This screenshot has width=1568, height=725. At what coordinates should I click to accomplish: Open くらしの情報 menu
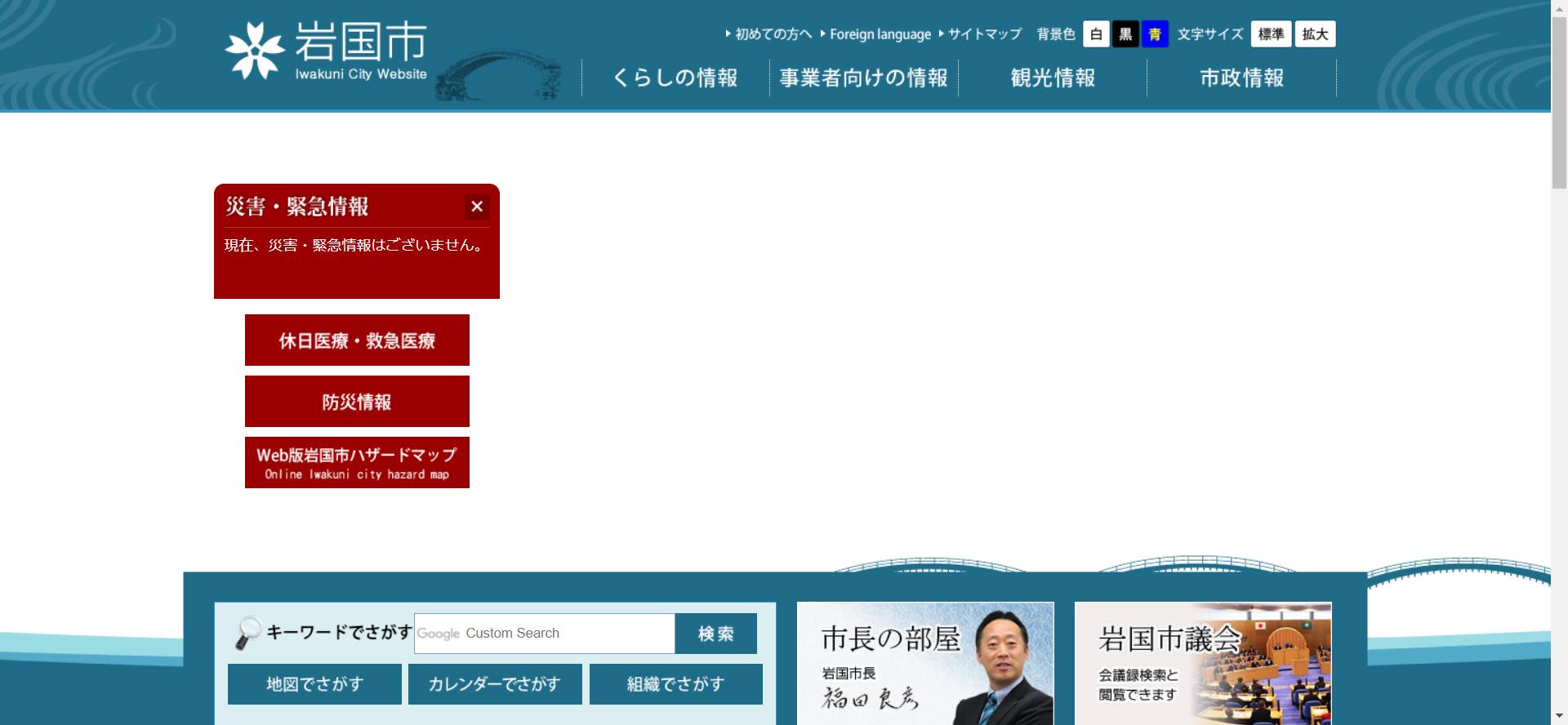coord(675,78)
